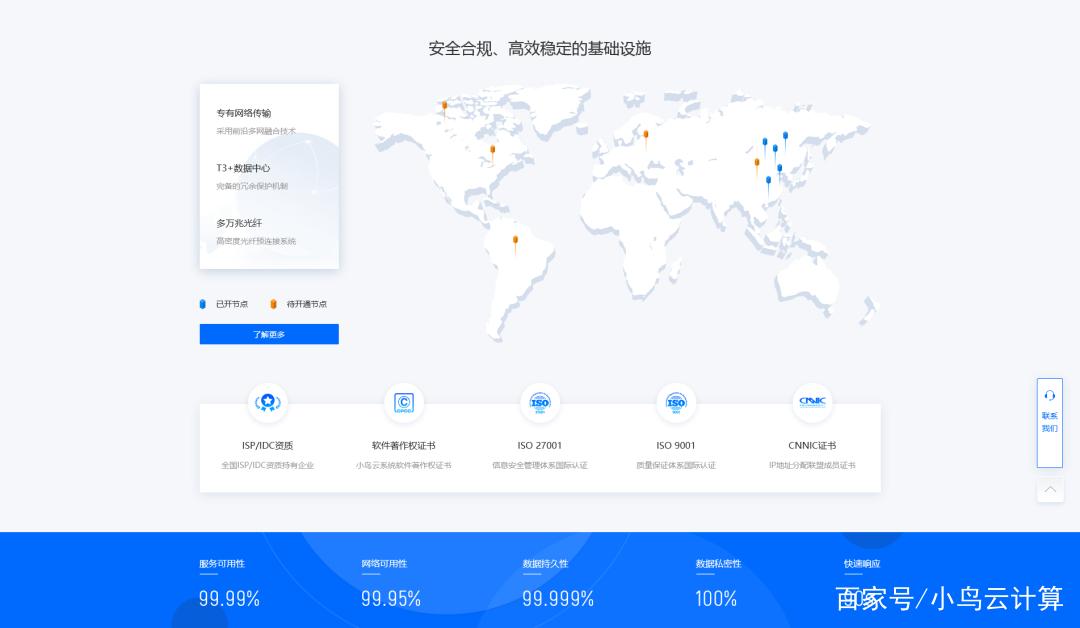Click 信息安全管理体系国际认证 description
This screenshot has width=1080, height=628.
[540, 465]
